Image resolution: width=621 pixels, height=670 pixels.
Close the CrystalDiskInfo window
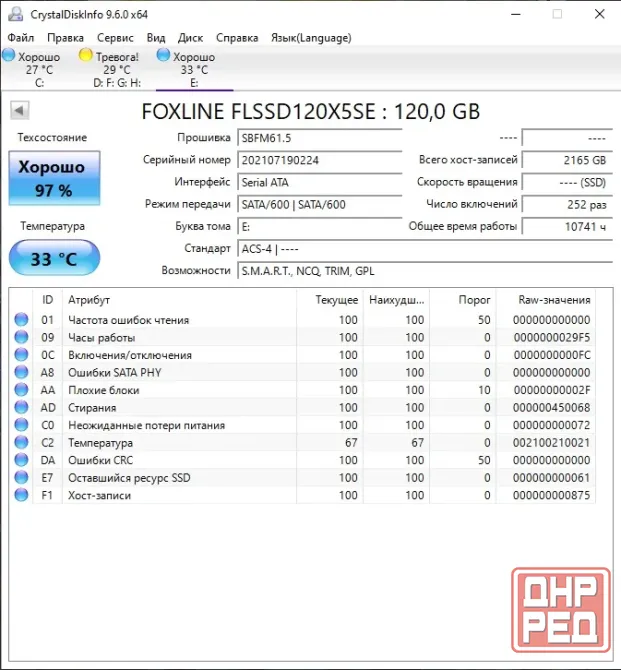point(600,14)
